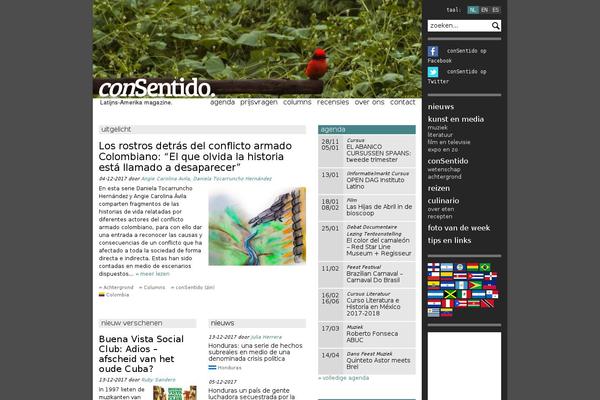This screenshot has height=400, width=600.
Task: Open the conSentido Twitter bird icon
Action: [433, 72]
